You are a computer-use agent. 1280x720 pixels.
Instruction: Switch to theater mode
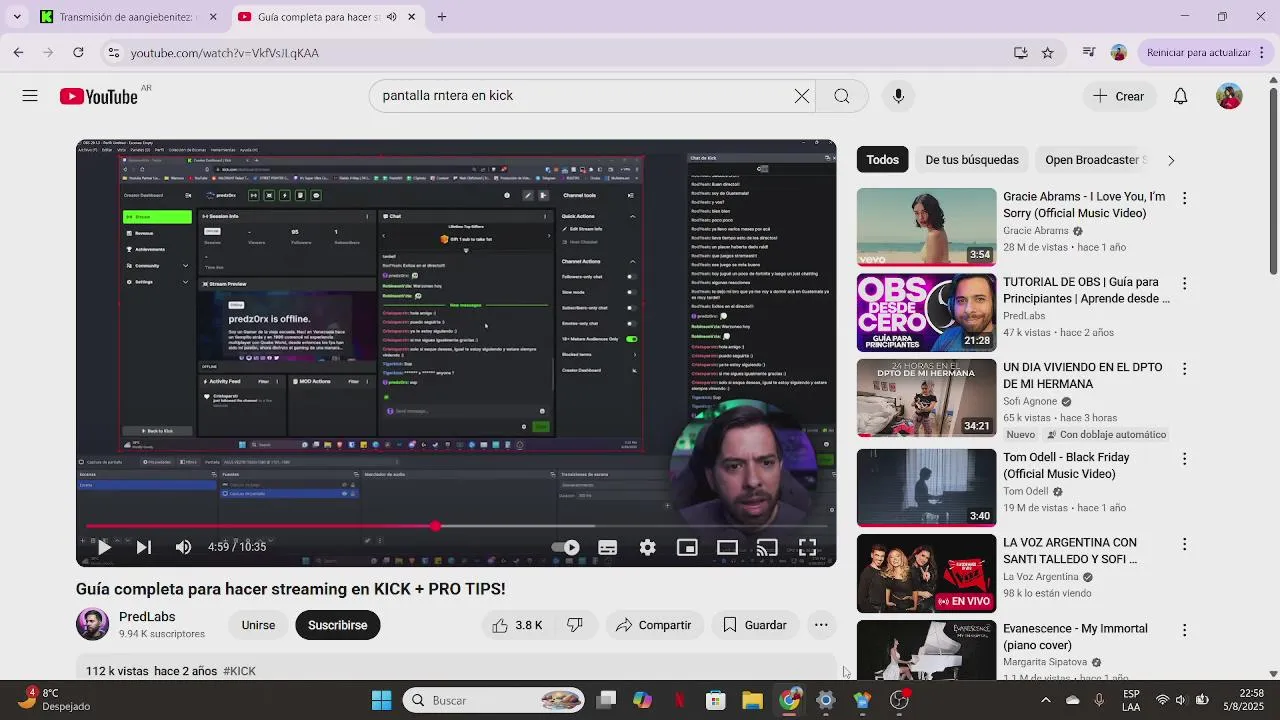[727, 547]
